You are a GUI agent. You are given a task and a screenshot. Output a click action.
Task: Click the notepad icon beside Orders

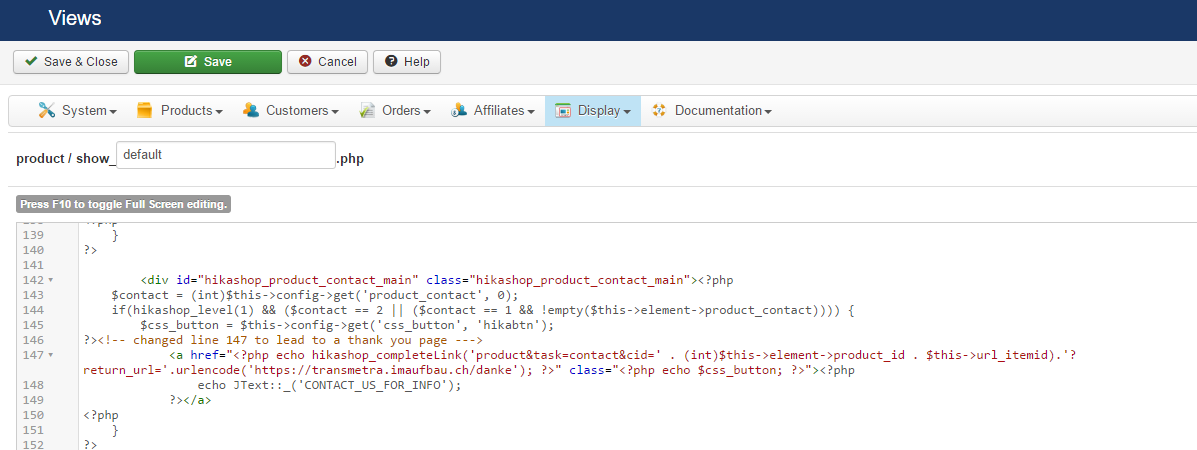pos(367,110)
